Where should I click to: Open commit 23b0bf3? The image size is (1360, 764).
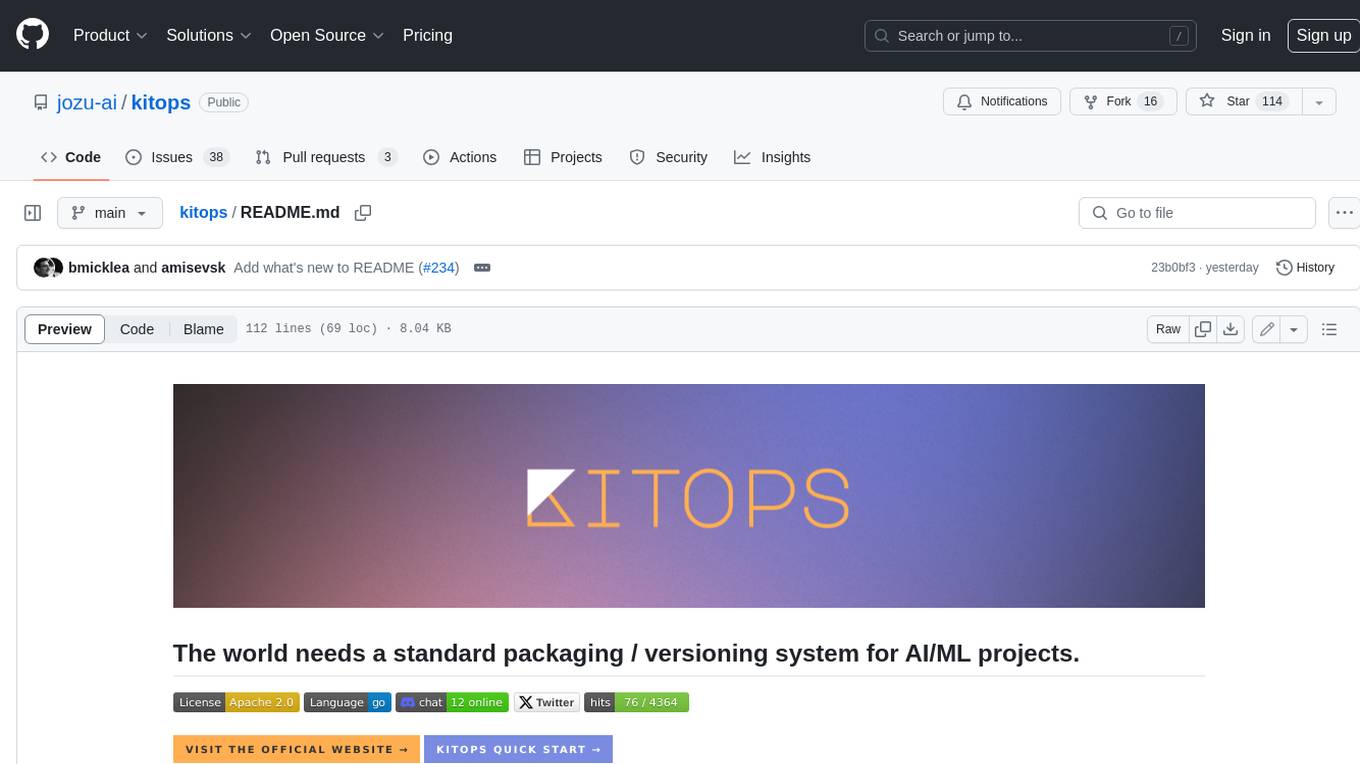pyautogui.click(x=1173, y=268)
